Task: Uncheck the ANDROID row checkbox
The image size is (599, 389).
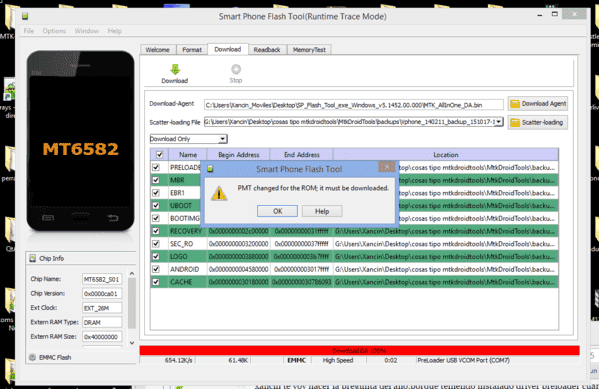Action: [x=156, y=269]
